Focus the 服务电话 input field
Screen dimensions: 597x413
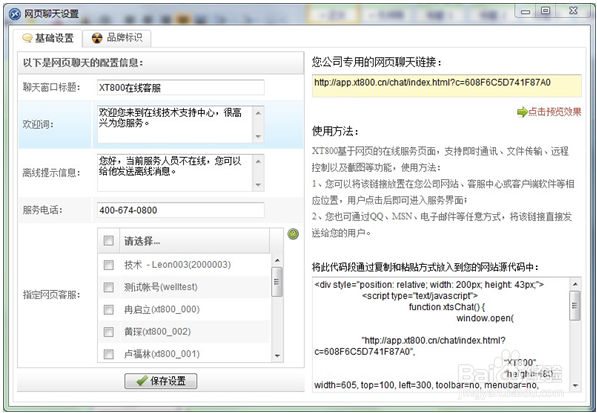180,210
